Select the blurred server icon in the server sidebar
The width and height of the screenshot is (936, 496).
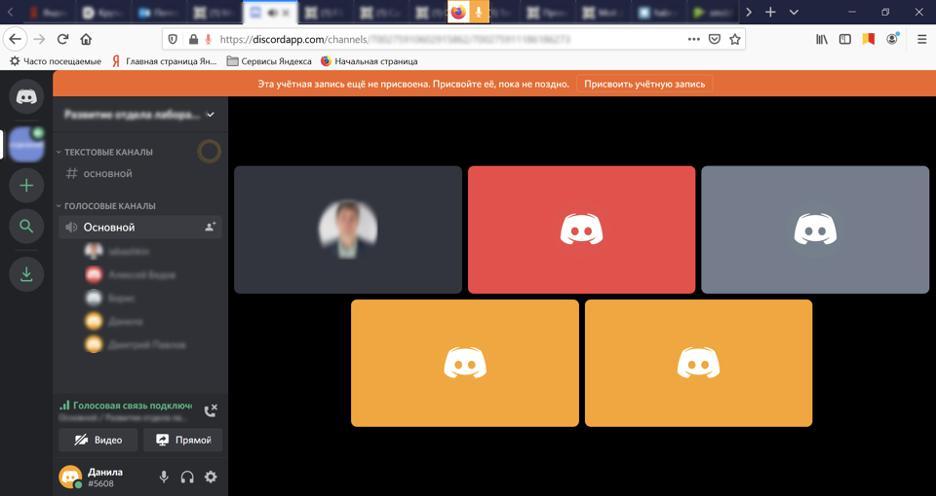tap(26, 144)
